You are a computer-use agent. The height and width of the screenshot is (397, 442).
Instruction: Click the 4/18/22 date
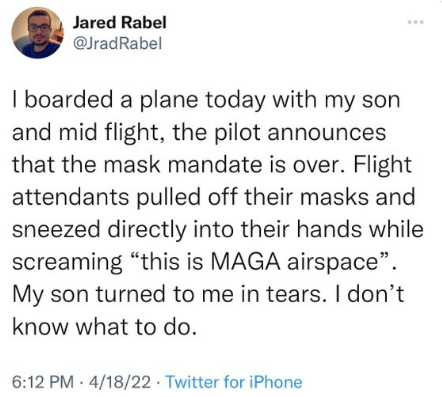pos(119,382)
